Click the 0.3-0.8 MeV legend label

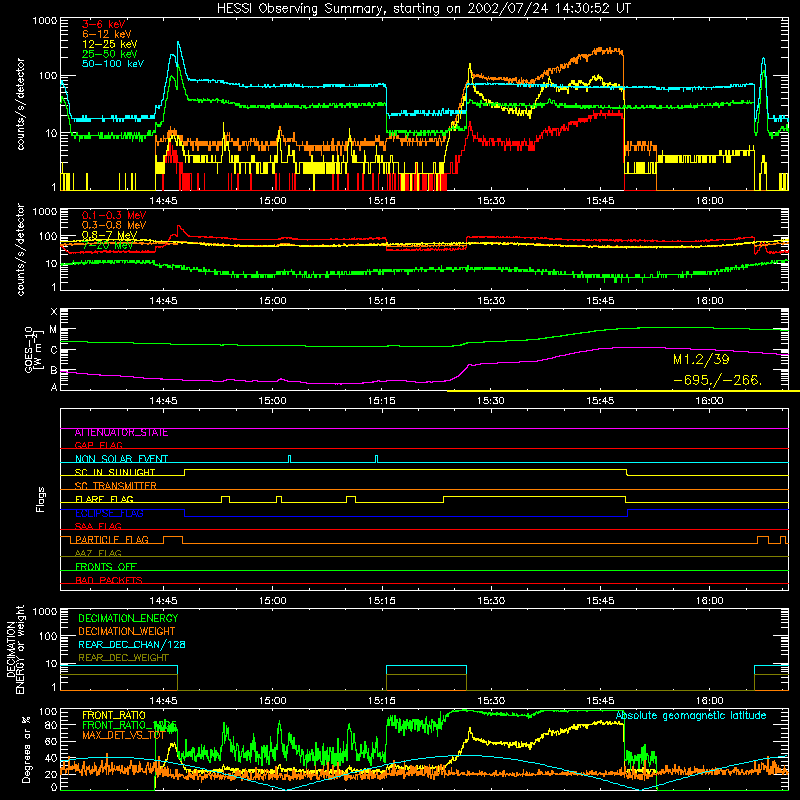pyautogui.click(x=114, y=225)
